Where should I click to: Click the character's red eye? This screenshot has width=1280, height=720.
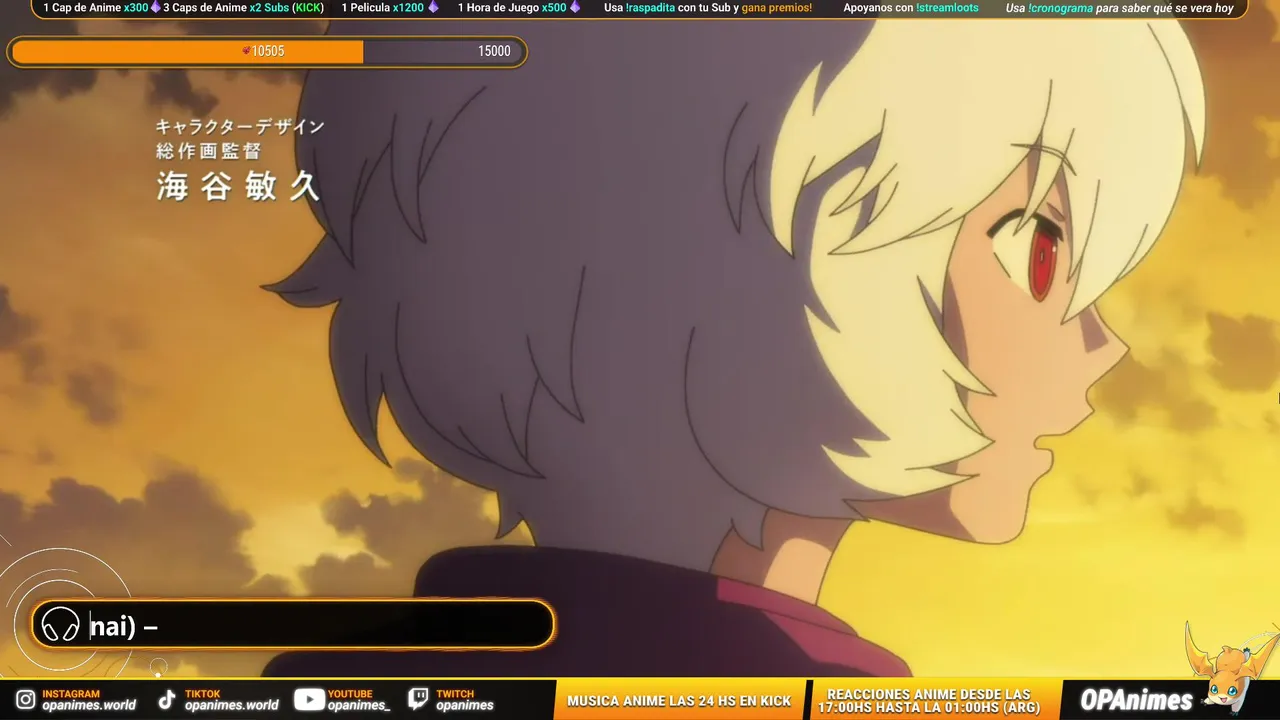tap(1043, 261)
